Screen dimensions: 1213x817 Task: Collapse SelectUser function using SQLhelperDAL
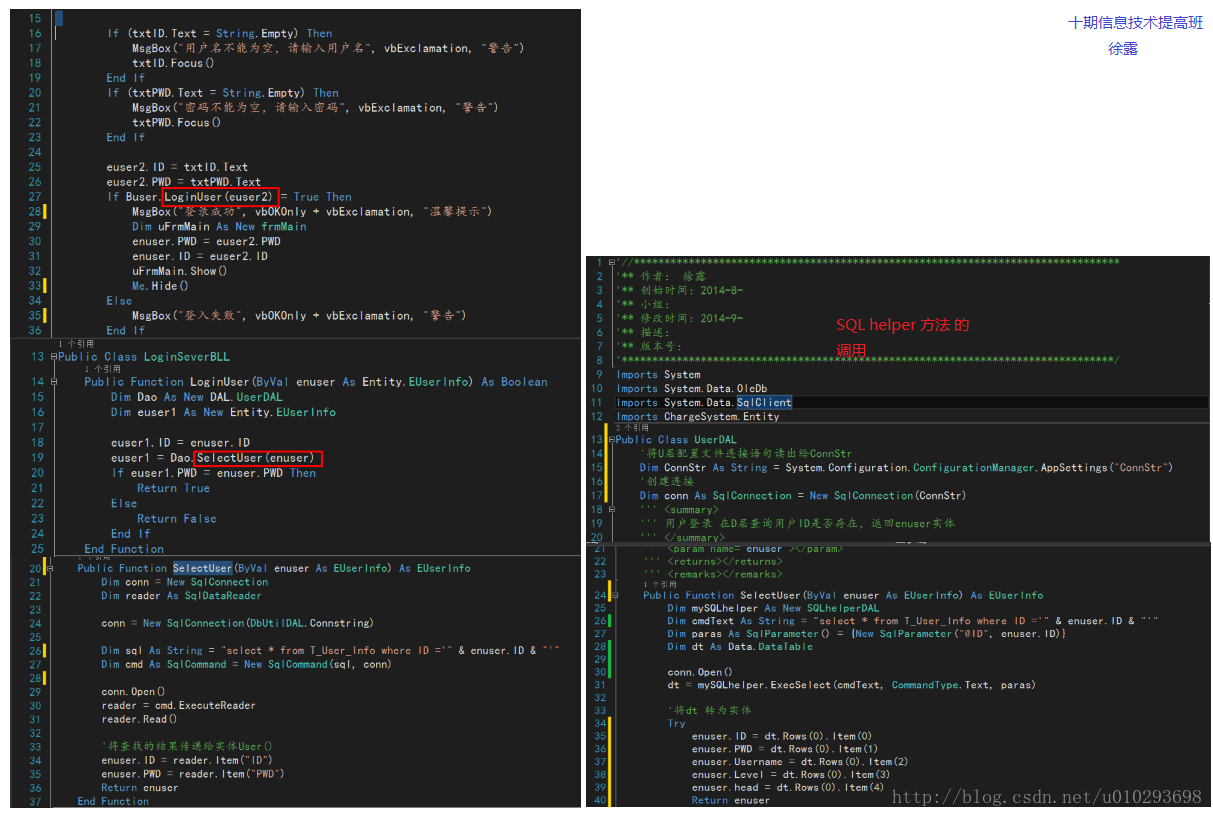(613, 595)
